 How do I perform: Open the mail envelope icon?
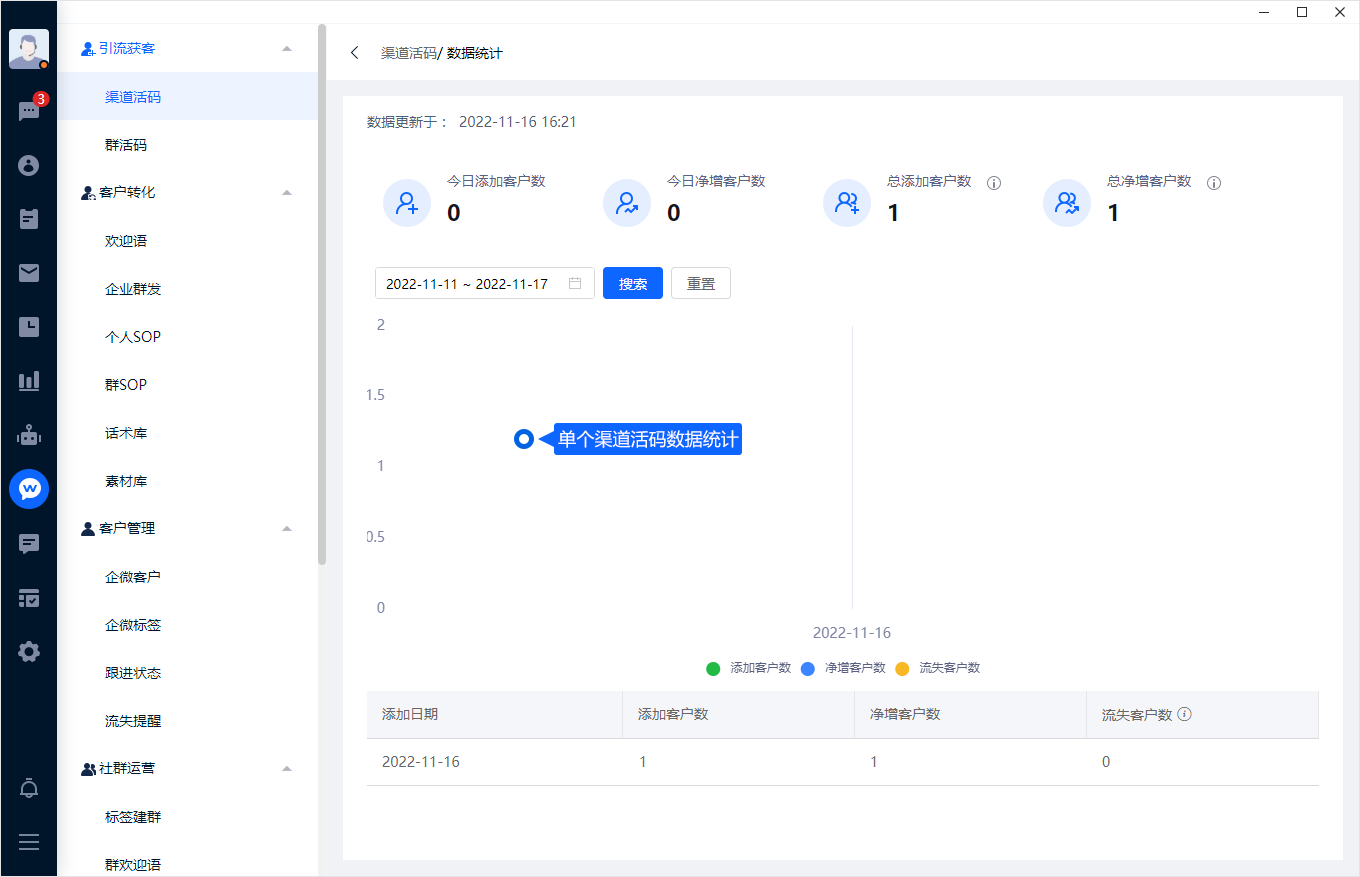click(29, 273)
